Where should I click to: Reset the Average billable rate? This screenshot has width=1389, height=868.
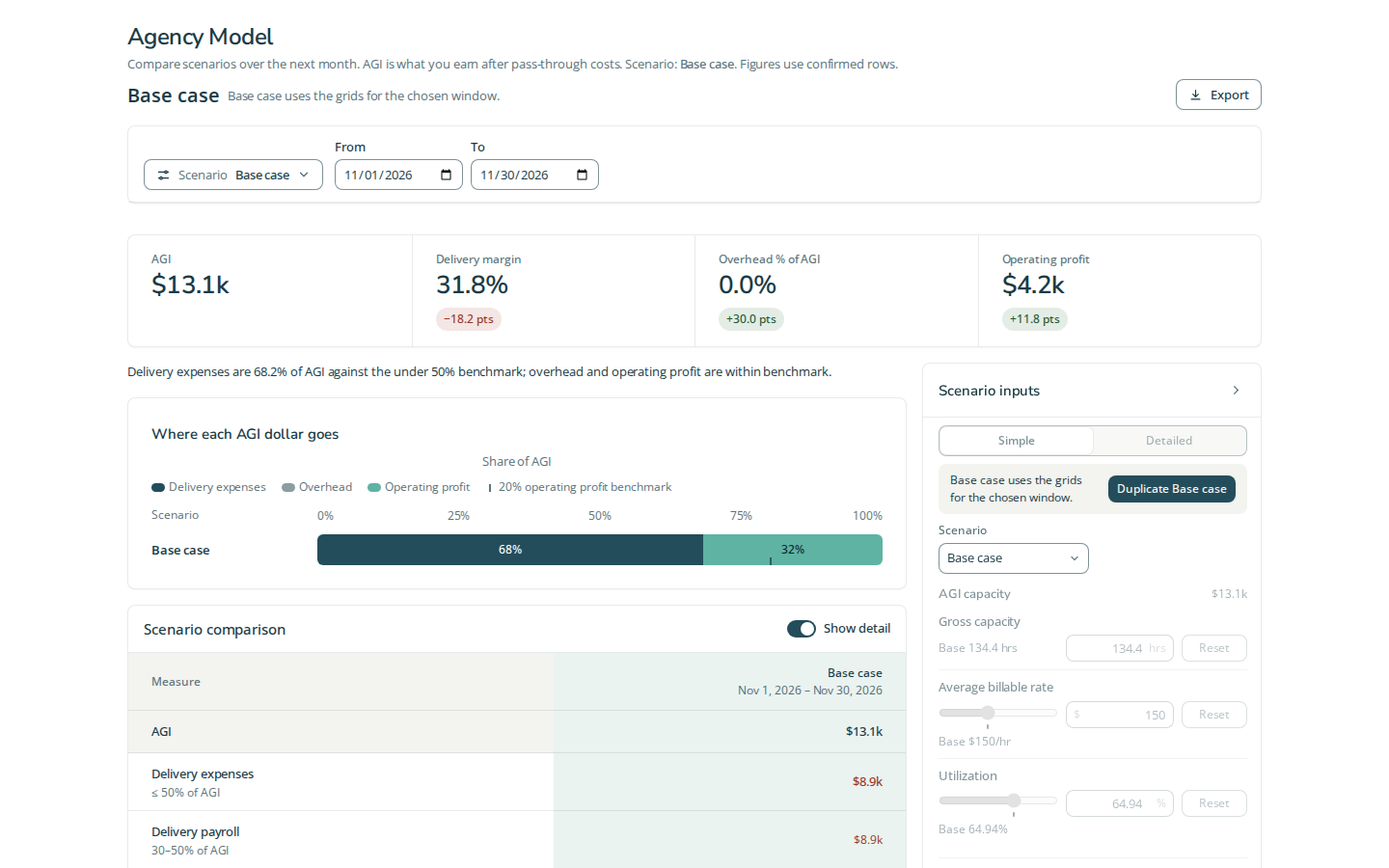(x=1213, y=715)
